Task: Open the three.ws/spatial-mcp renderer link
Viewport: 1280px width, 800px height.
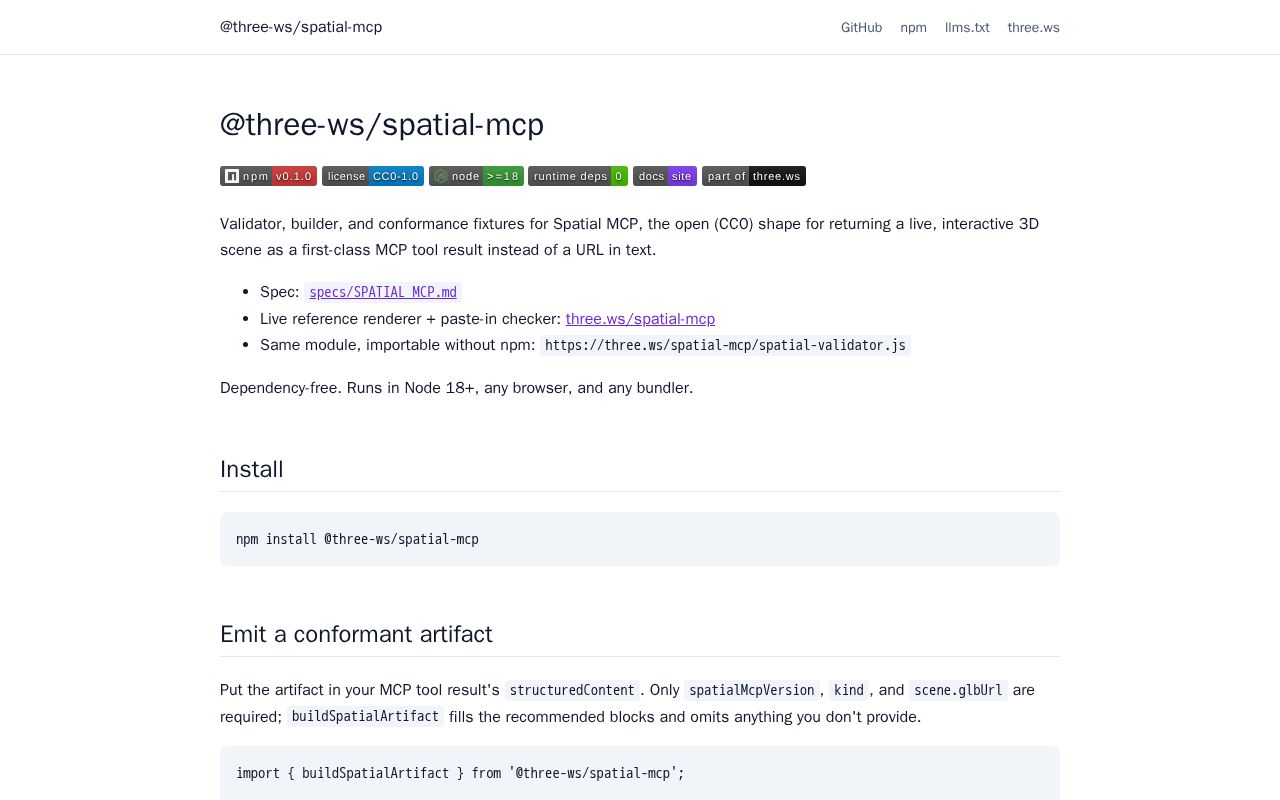Action: (x=640, y=319)
